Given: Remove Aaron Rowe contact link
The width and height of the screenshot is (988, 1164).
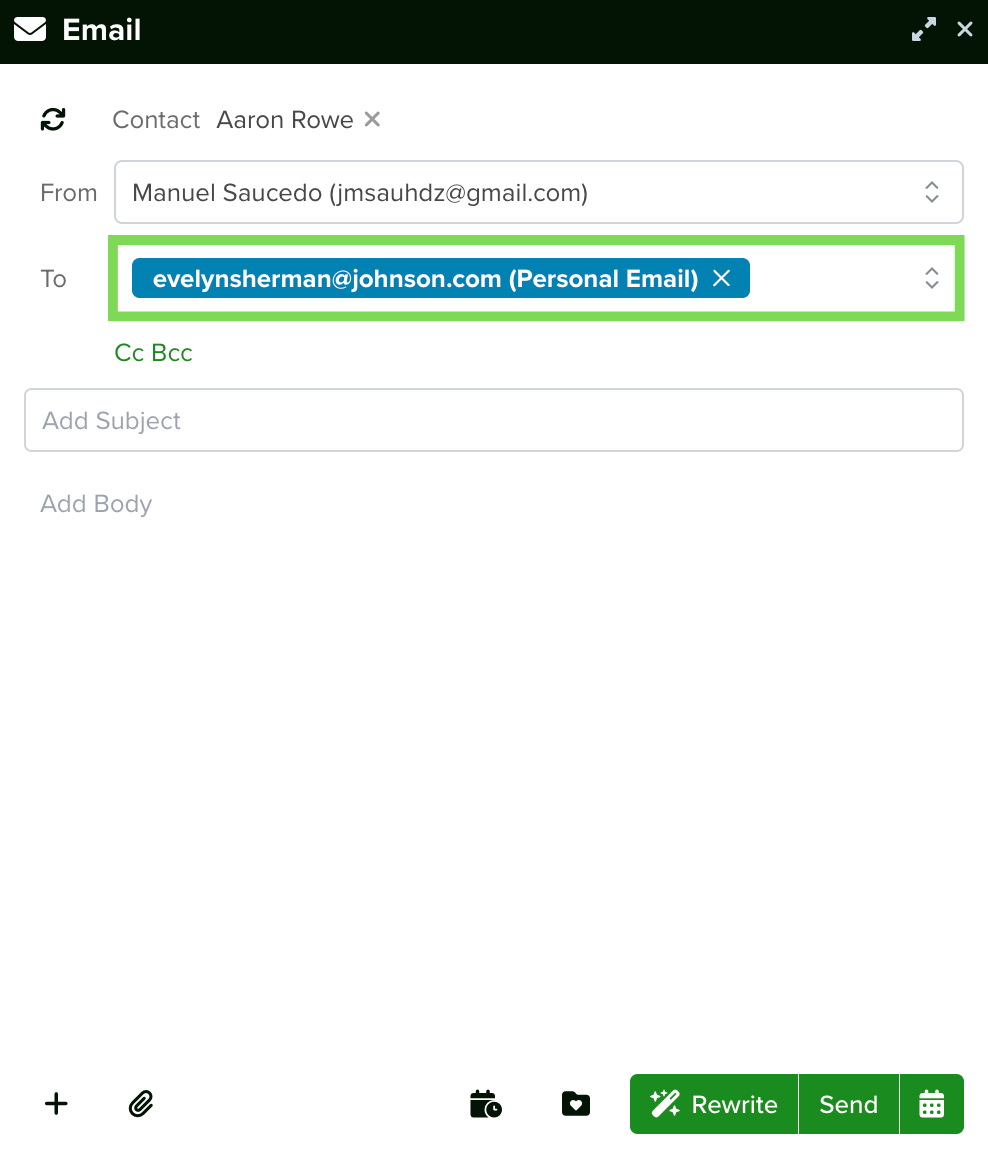Looking at the screenshot, I should pos(373,119).
